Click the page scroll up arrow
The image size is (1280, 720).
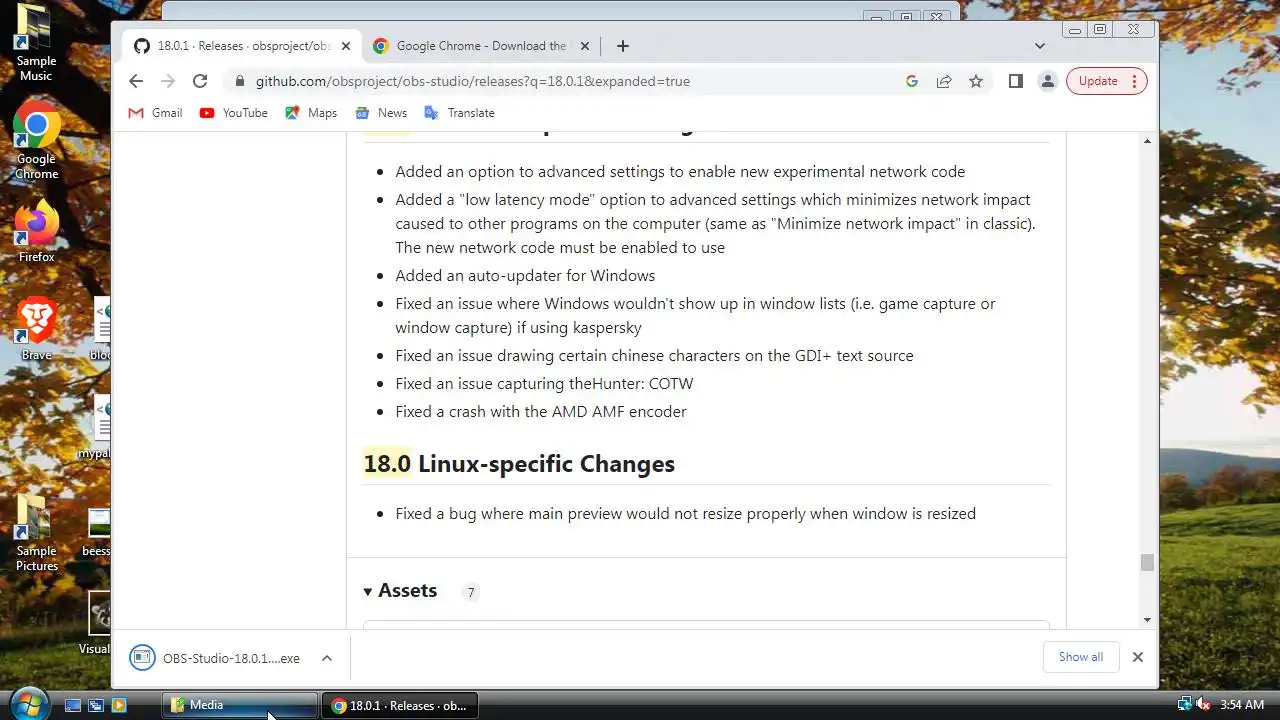pyautogui.click(x=1147, y=141)
